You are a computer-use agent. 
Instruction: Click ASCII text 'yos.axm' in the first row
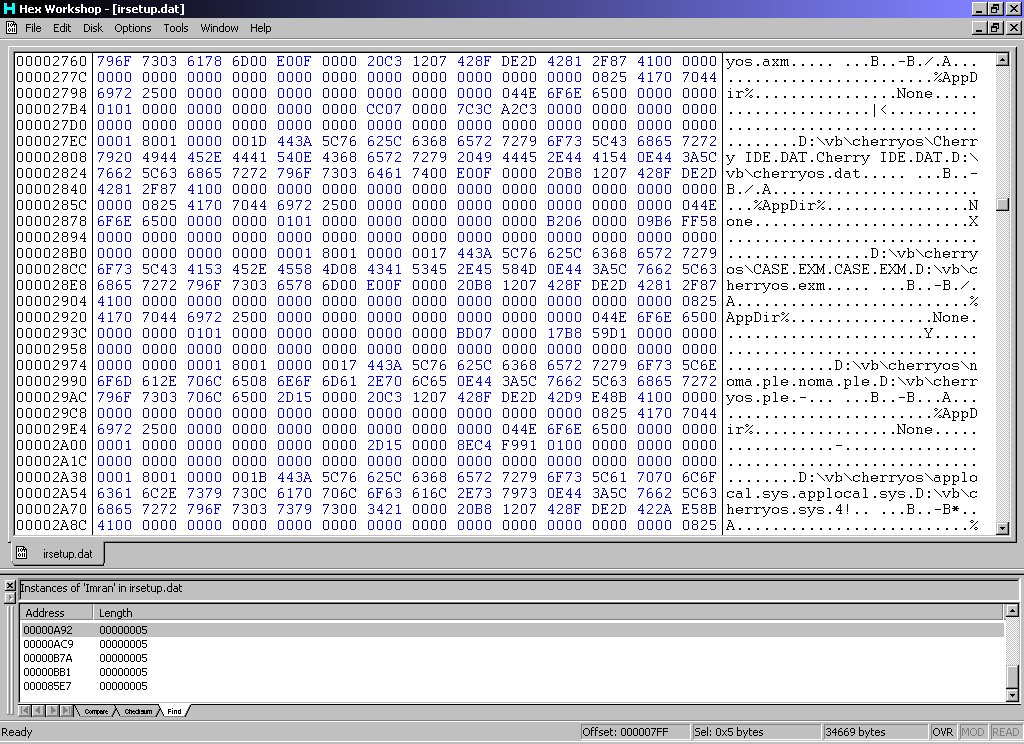pos(758,62)
